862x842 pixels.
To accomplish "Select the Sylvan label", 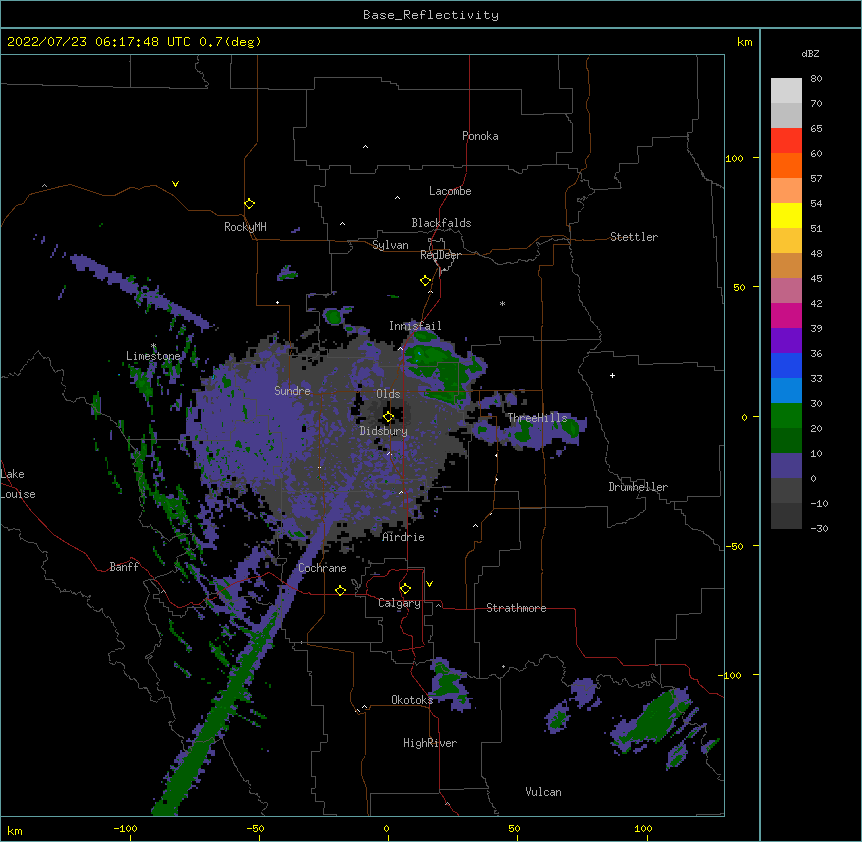I will pyautogui.click(x=390, y=245).
